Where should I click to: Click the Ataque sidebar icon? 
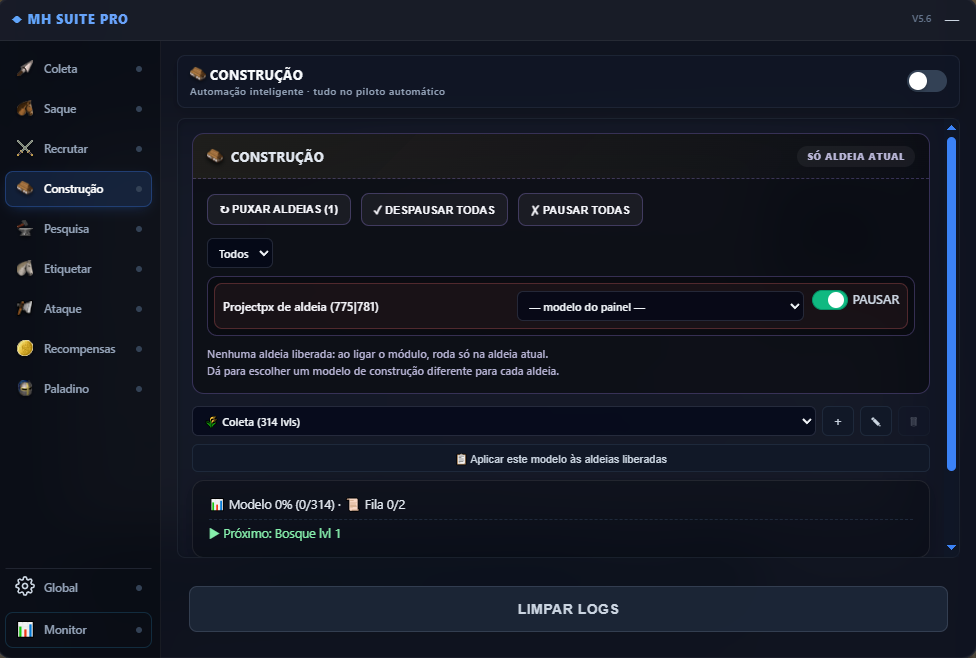tap(25, 308)
